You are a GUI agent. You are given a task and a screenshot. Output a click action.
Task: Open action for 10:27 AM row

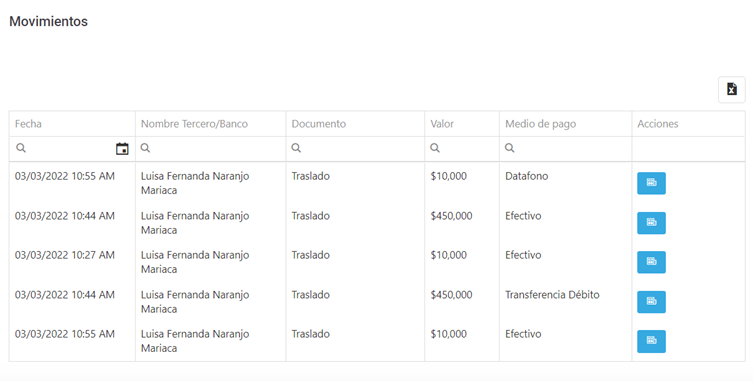651,262
